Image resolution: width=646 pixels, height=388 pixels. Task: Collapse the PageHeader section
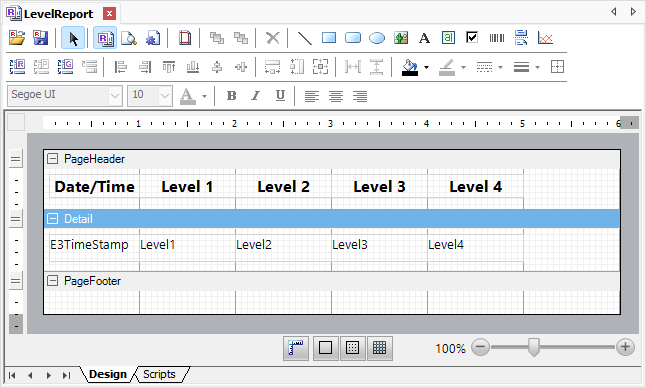coord(52,159)
